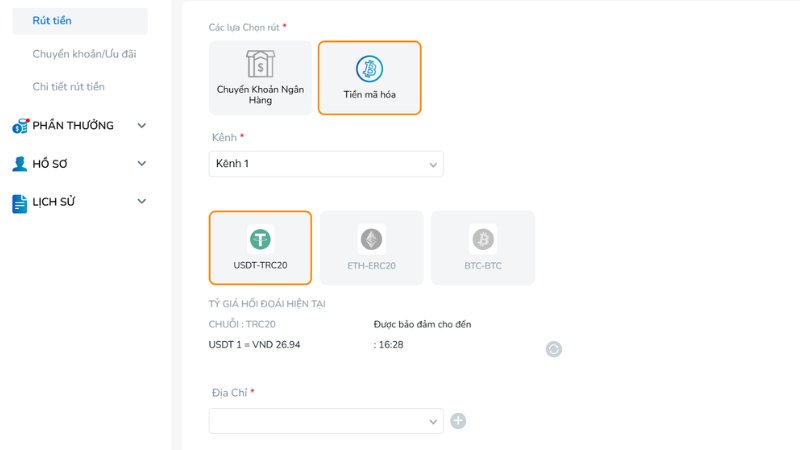Click the green Tether USDT icon

tap(260, 239)
